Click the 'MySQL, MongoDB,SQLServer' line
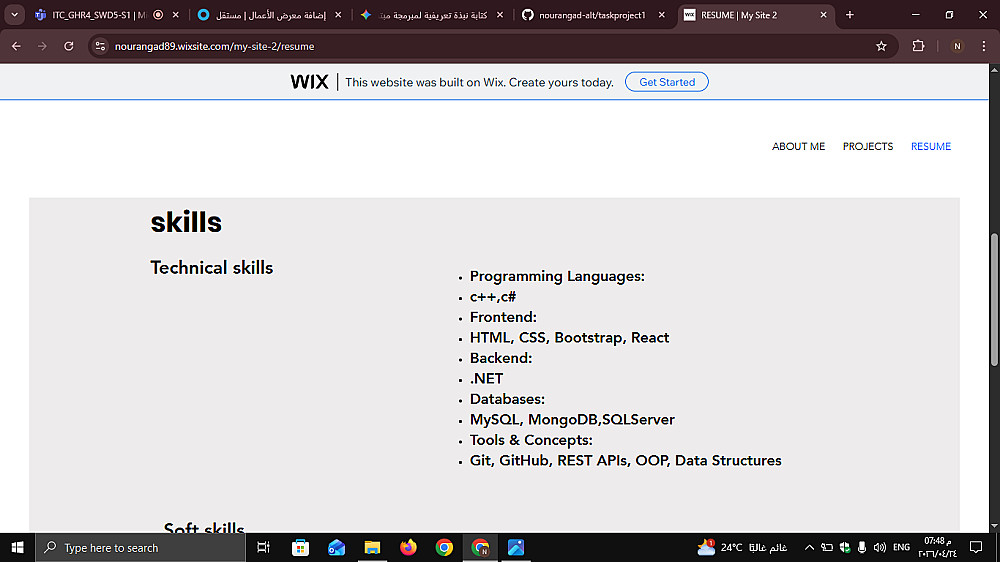 tap(572, 419)
